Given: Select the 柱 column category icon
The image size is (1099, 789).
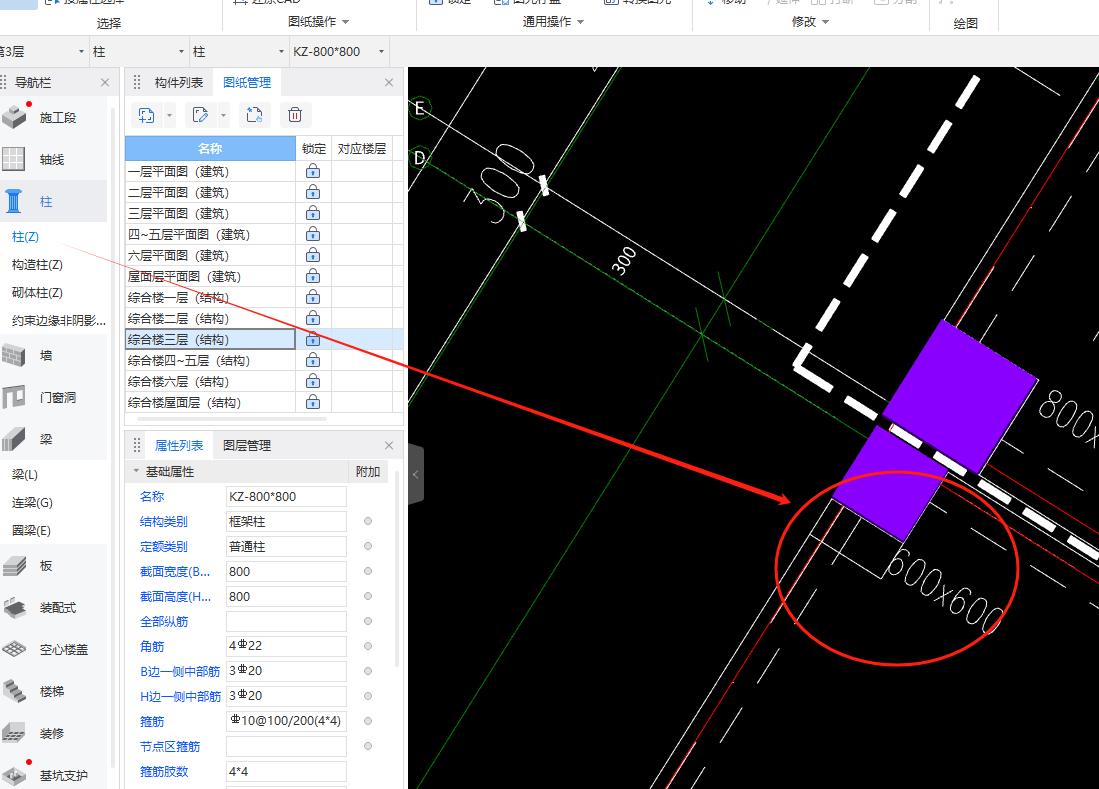Looking at the screenshot, I should click(x=14, y=201).
